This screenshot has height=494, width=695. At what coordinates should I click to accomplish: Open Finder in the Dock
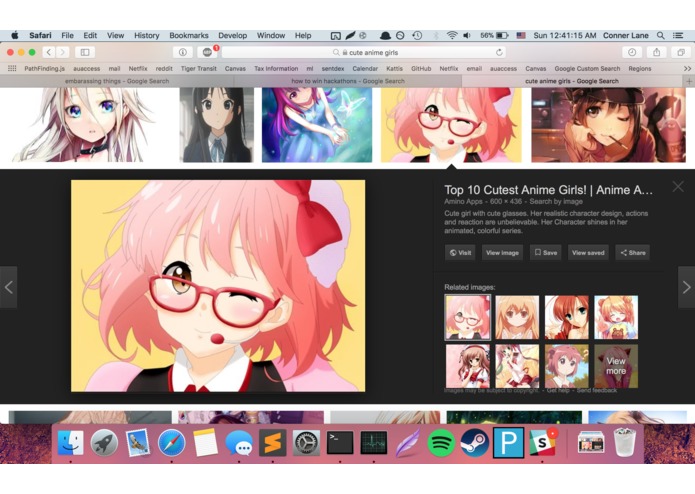[70, 442]
